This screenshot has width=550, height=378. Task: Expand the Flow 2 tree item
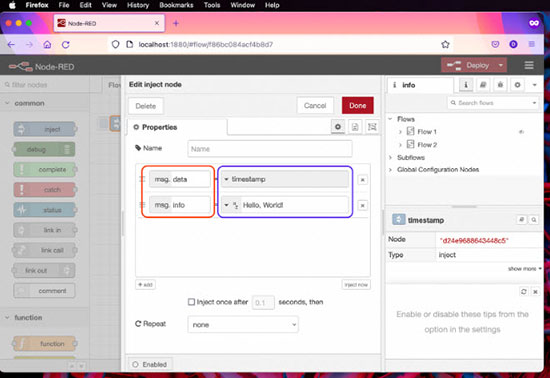400,145
